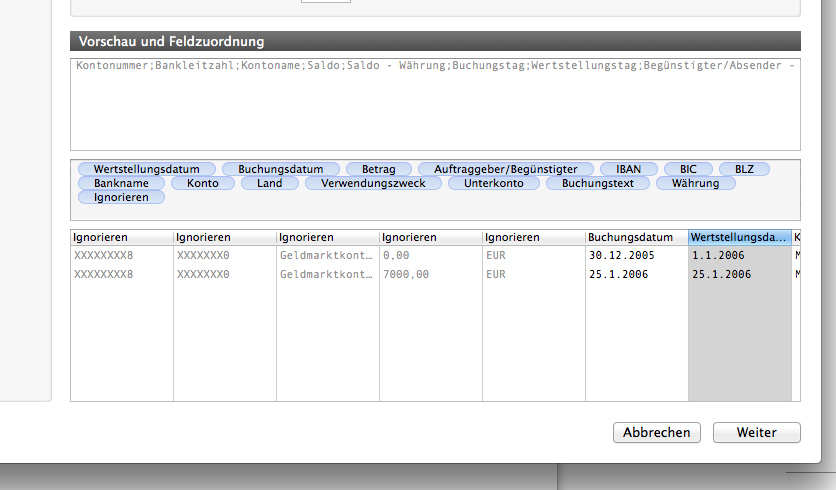The height and width of the screenshot is (490, 836).
Task: Select the IBAN field tag
Action: [628, 169]
